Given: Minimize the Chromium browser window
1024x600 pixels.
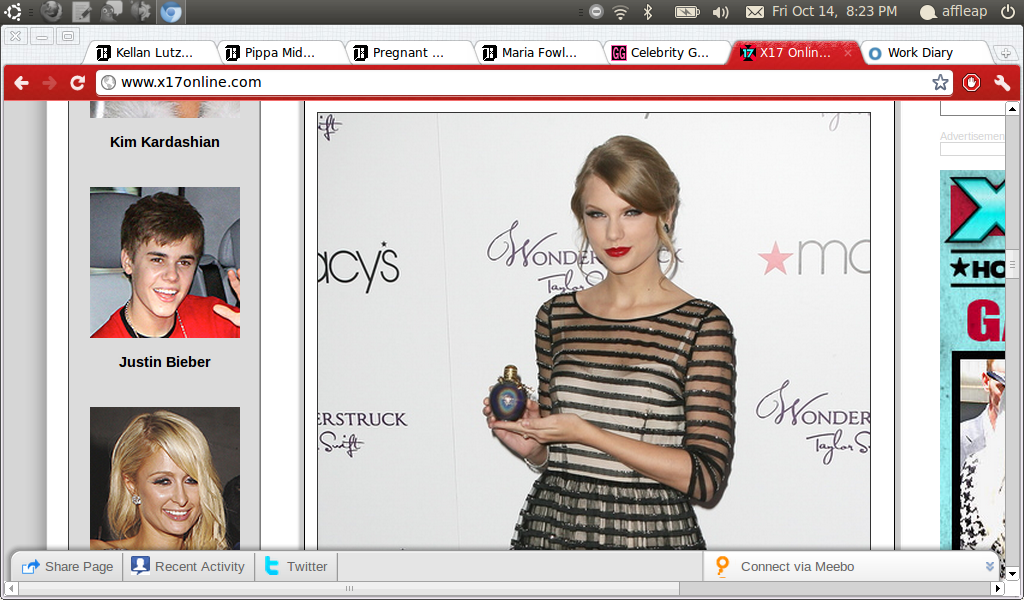Looking at the screenshot, I should [x=42, y=37].
